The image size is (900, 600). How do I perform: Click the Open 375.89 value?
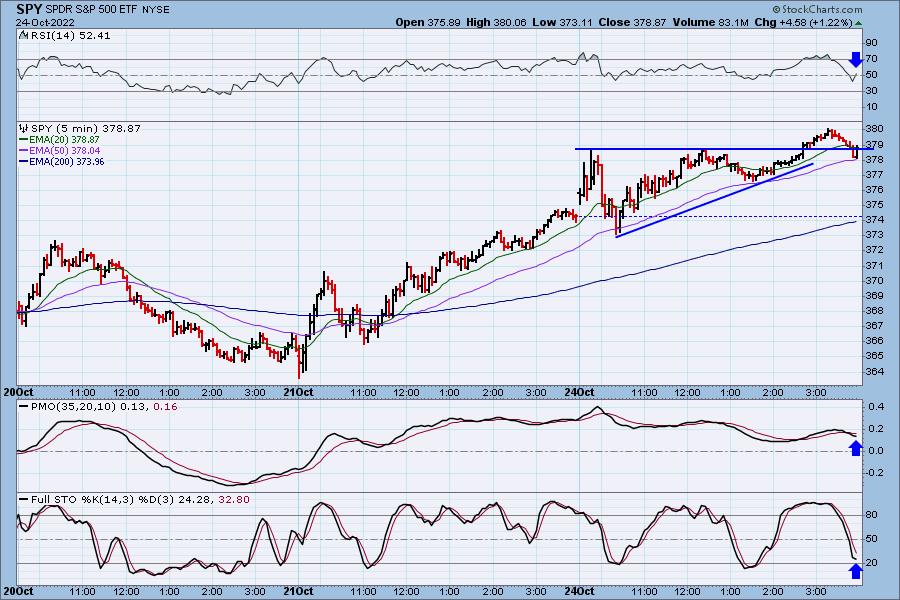(x=428, y=22)
